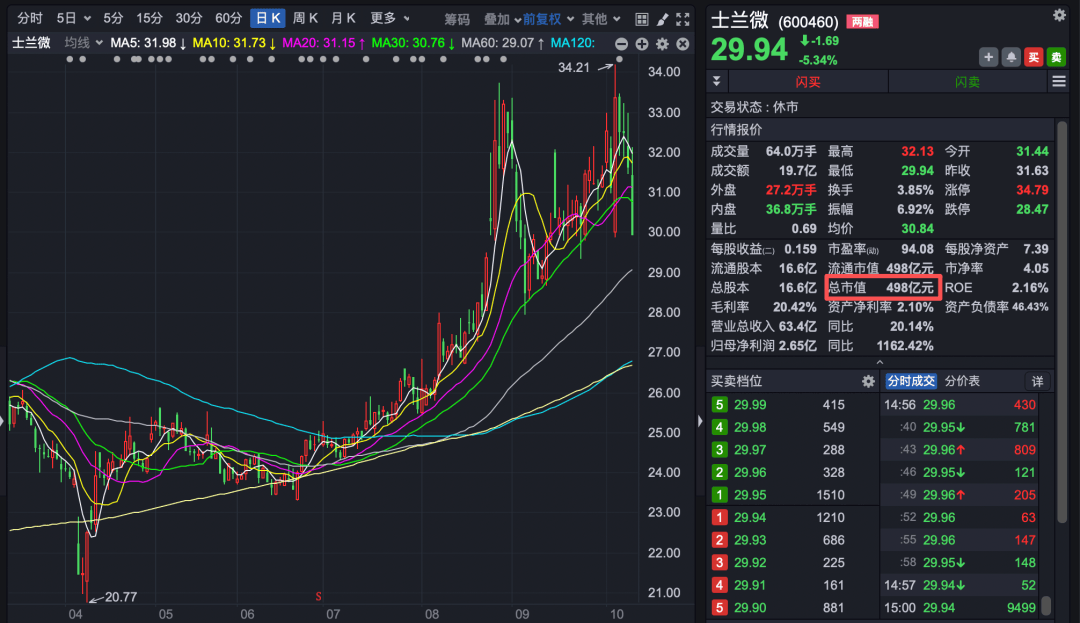Screen dimensions: 1080x623
Task: Open moving average indicator settings gear
Action: point(661,43)
